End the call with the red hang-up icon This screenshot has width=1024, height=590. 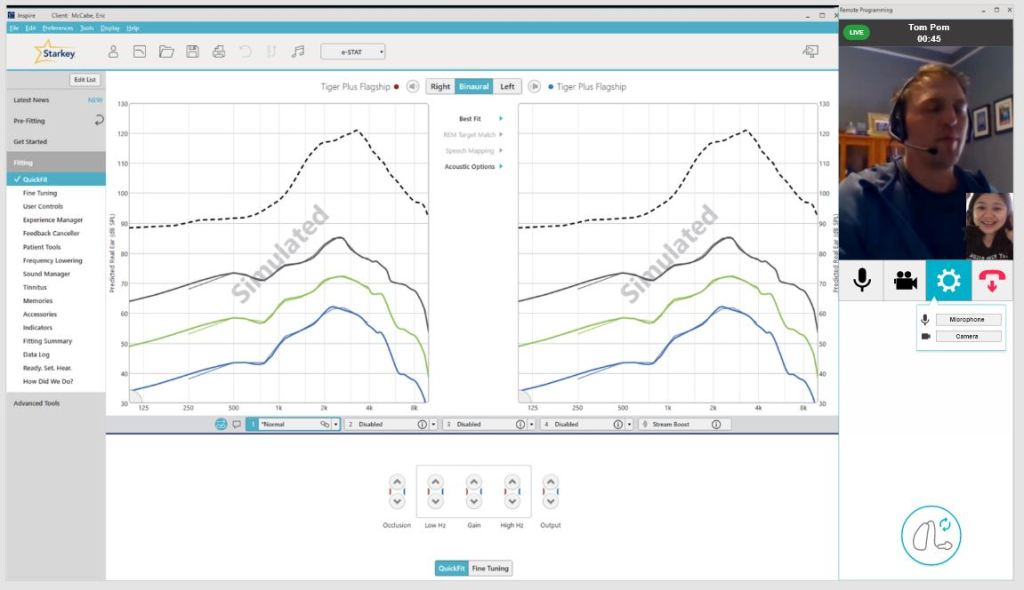[x=992, y=281]
